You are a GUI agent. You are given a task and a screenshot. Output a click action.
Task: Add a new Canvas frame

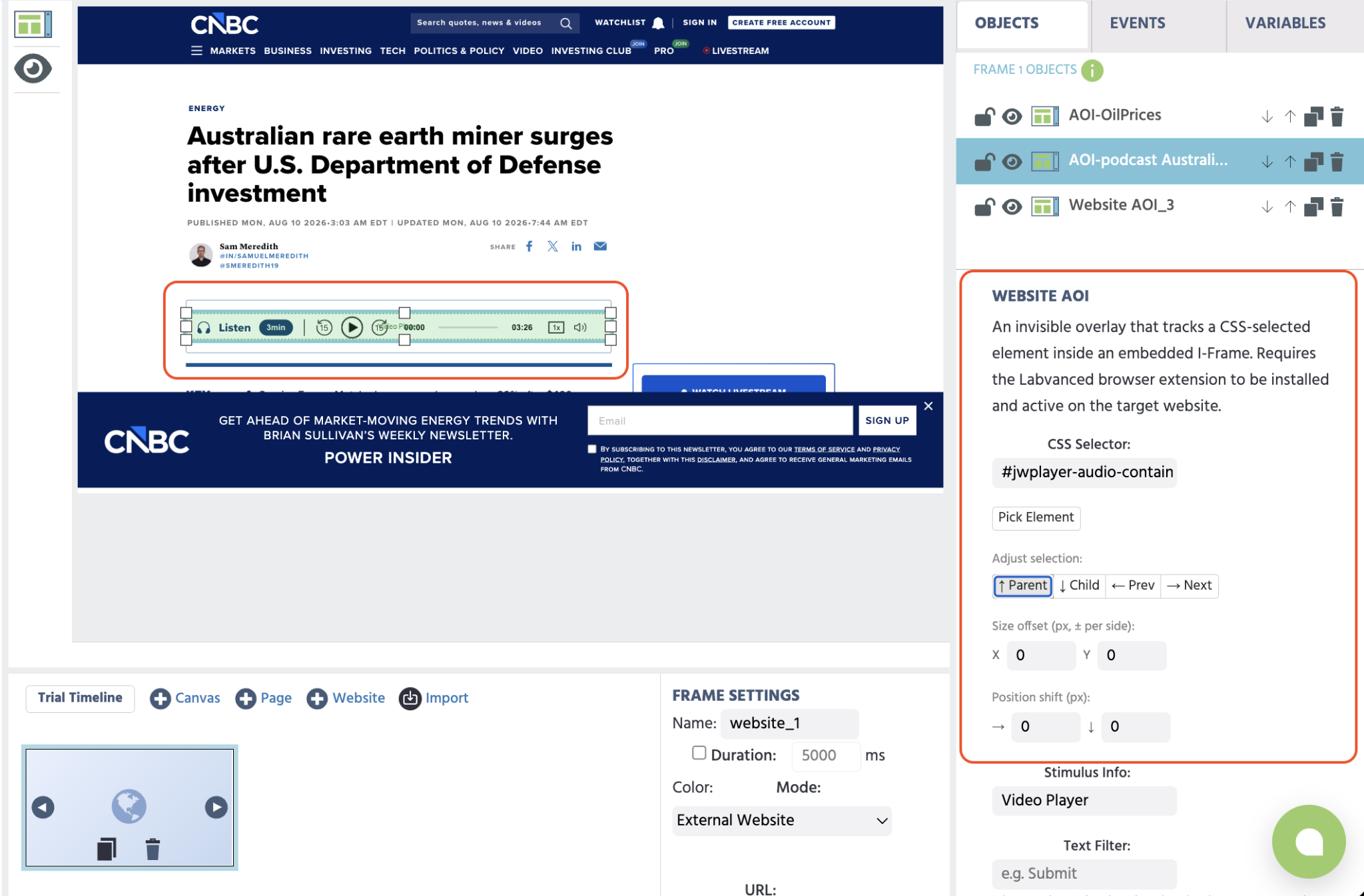point(185,698)
